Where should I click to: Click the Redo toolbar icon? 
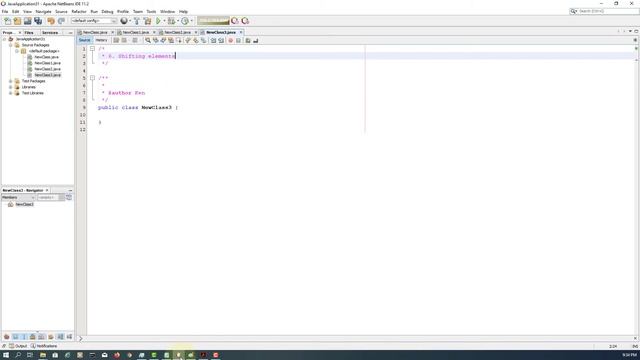61,21
